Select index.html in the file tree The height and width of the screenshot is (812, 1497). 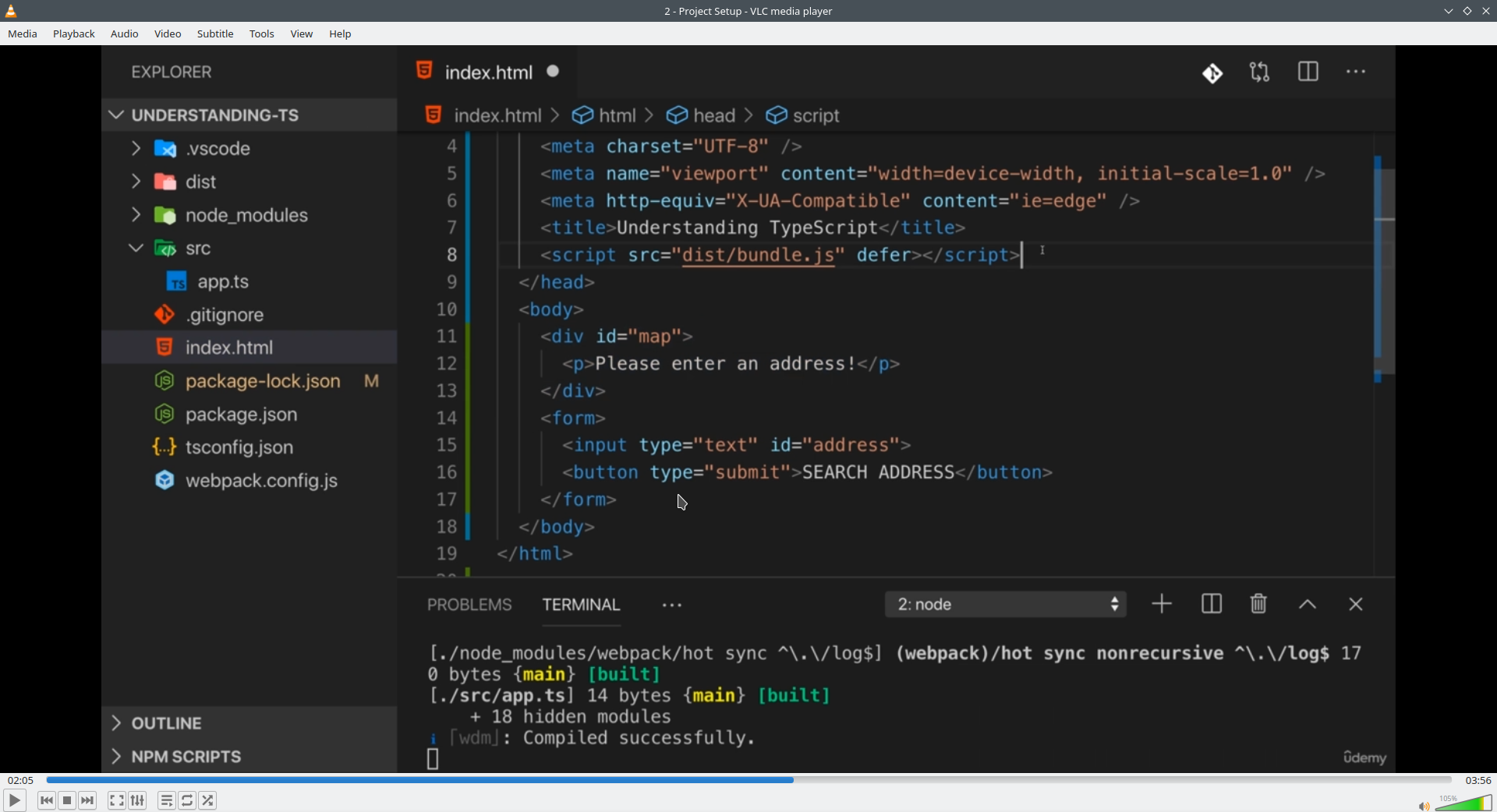tap(249, 348)
